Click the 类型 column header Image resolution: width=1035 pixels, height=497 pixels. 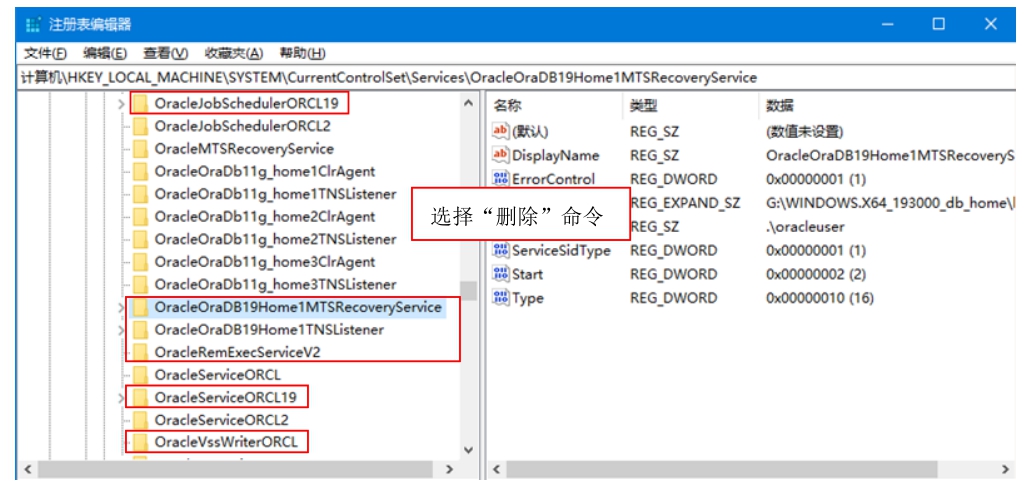point(643,105)
